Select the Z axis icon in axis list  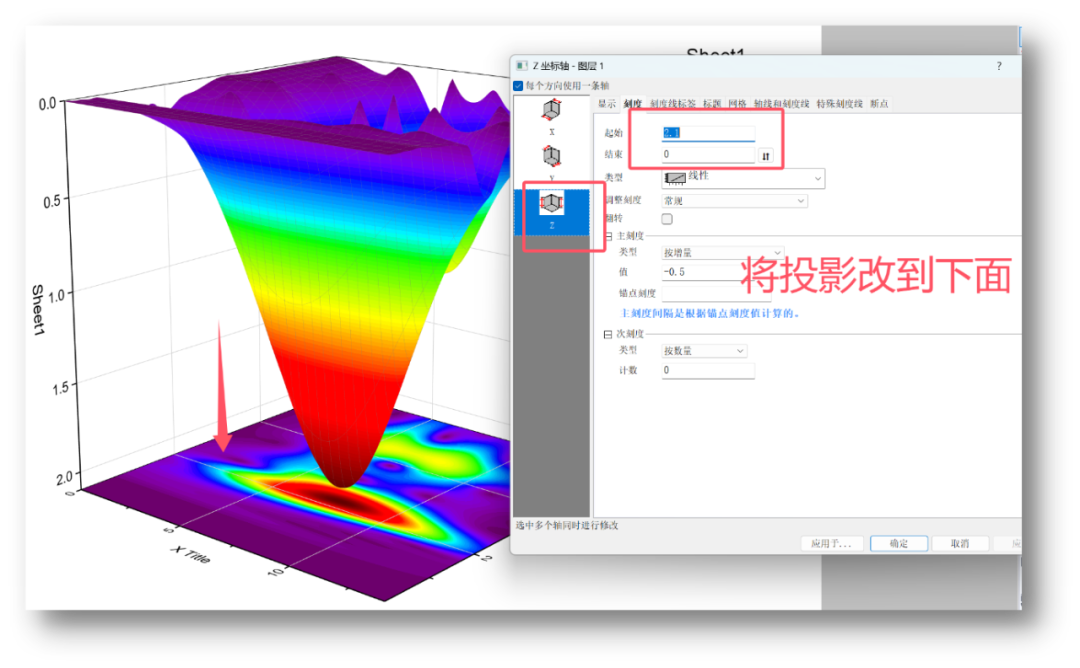click(552, 203)
